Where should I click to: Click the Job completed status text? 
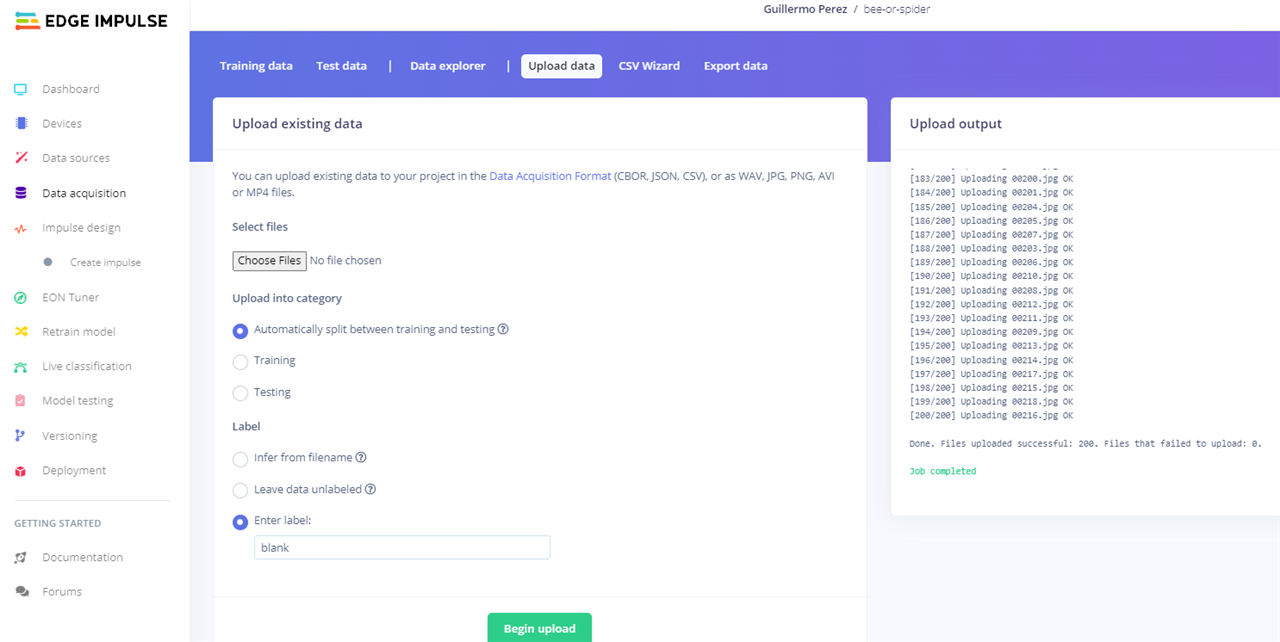tap(943, 471)
